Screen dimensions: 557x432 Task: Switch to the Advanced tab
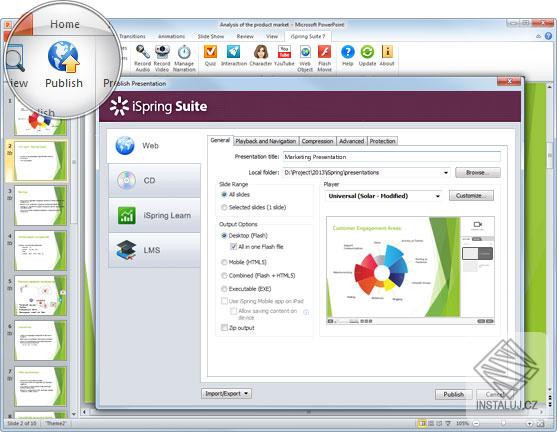click(351, 141)
